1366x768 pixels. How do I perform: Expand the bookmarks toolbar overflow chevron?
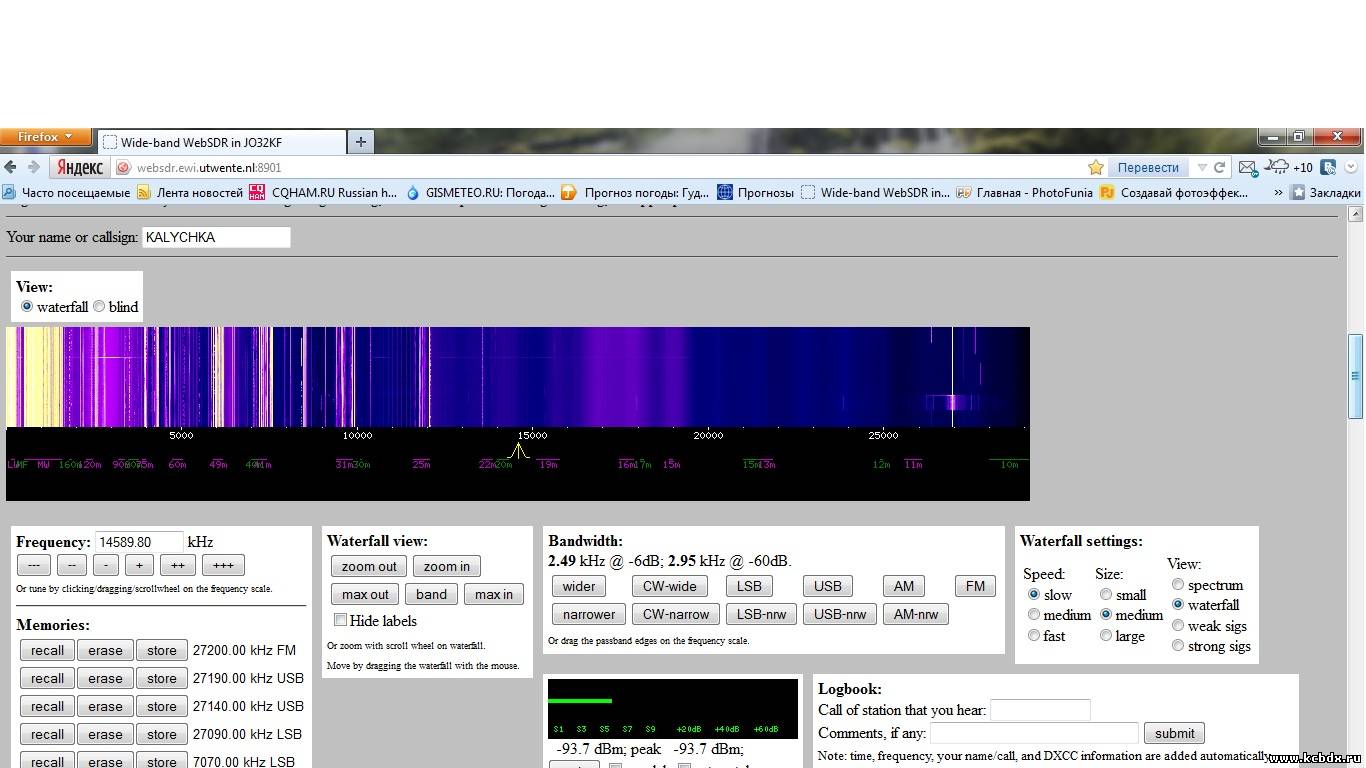pos(1277,192)
